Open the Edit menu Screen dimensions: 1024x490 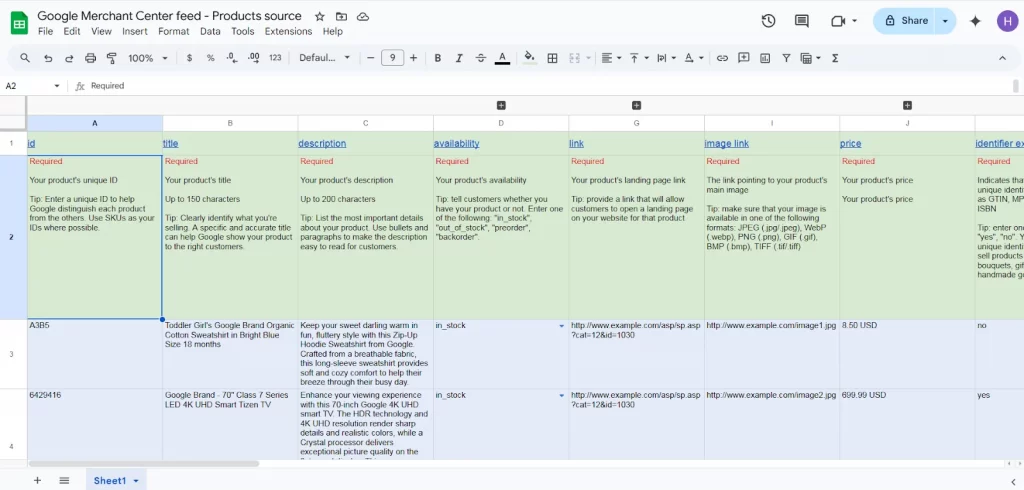point(72,31)
